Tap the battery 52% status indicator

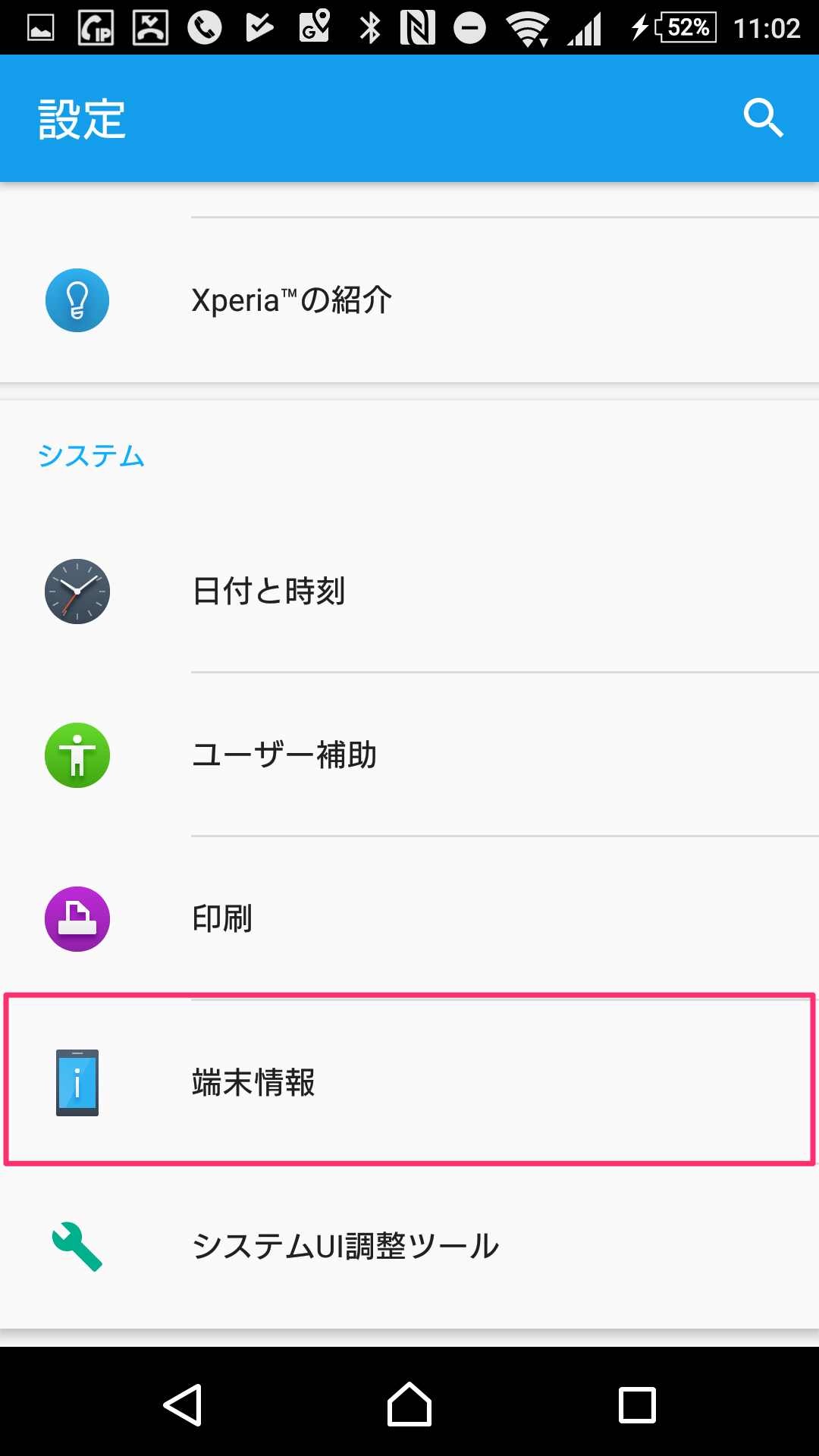(686, 28)
